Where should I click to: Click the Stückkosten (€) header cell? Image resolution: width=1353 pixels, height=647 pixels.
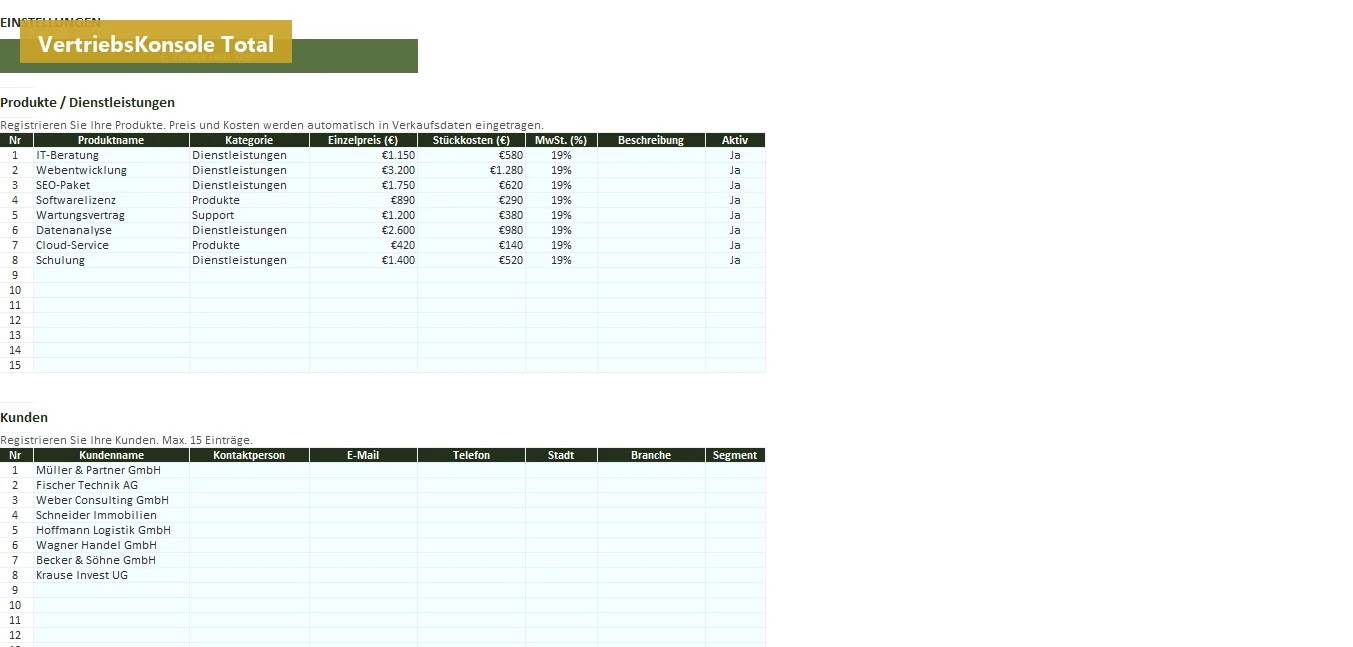(471, 140)
